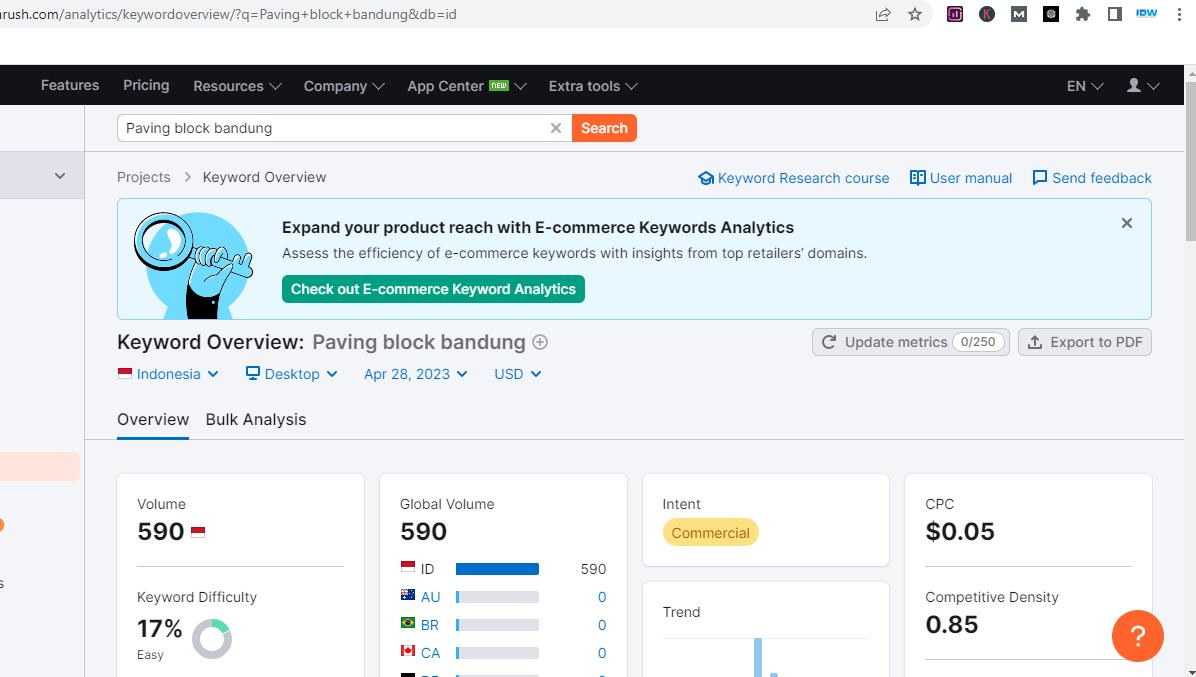Click the magnifying glass banner illustration
The width and height of the screenshot is (1196, 677).
click(194, 264)
